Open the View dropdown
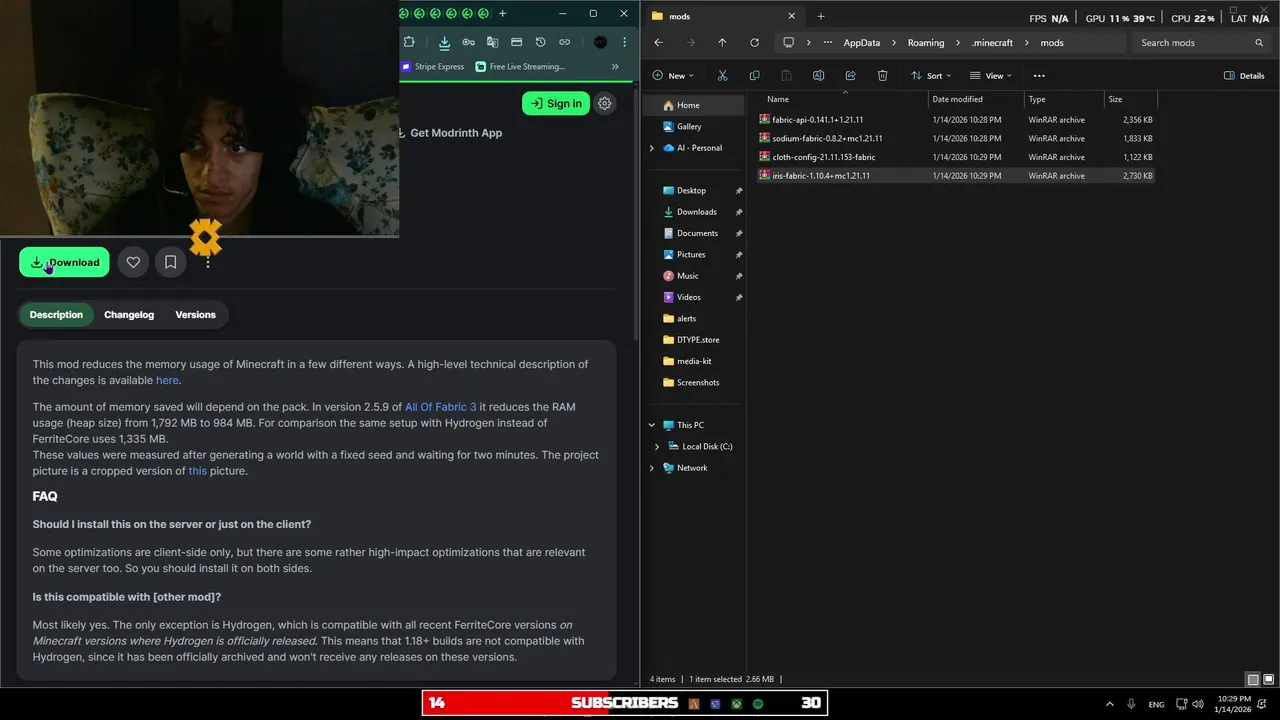Screen dimensions: 1280x720 click(990, 76)
